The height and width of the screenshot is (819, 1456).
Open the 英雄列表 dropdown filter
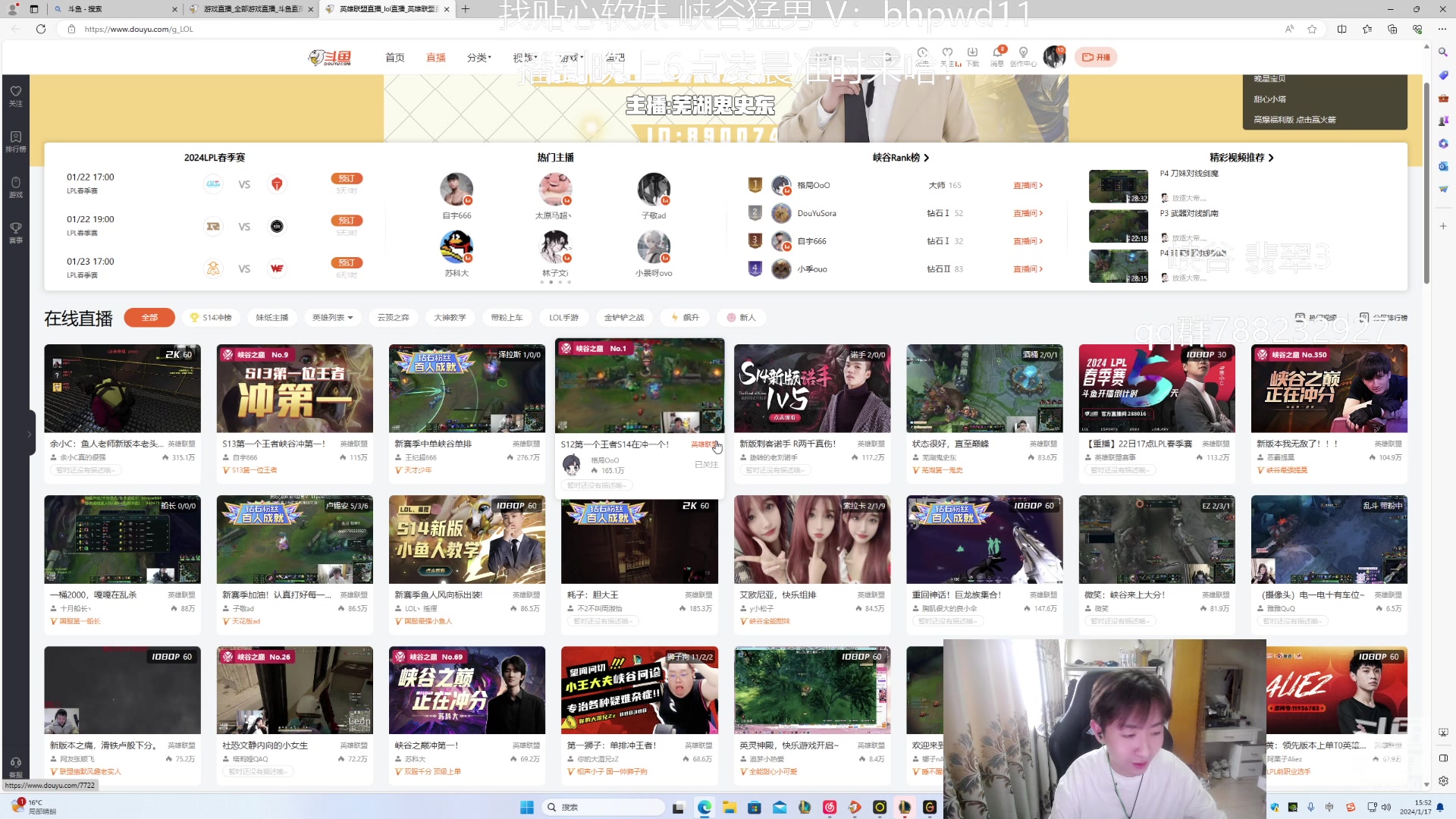(x=332, y=318)
